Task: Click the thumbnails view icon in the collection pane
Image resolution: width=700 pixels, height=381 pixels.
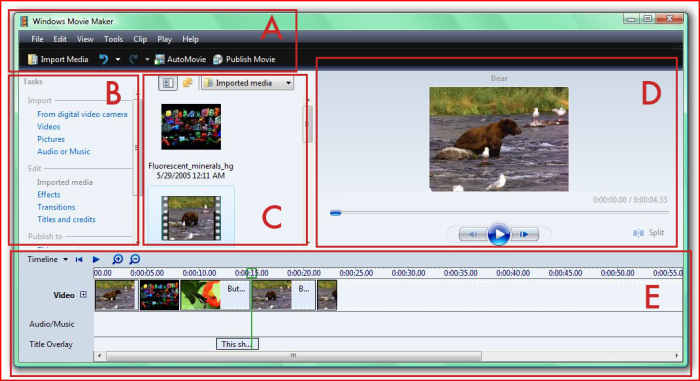Action: (167, 83)
